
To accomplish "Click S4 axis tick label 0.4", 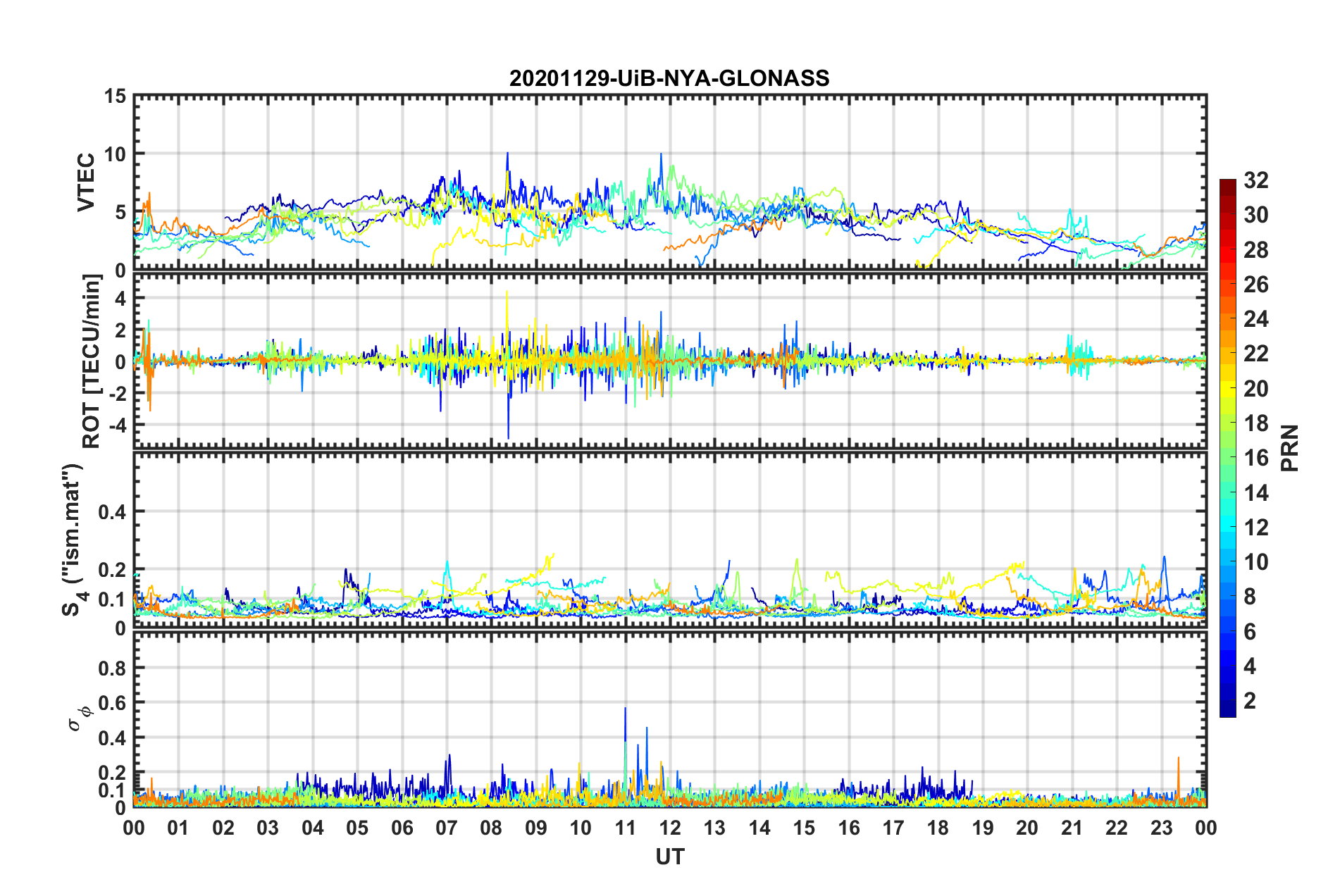I will (x=112, y=512).
